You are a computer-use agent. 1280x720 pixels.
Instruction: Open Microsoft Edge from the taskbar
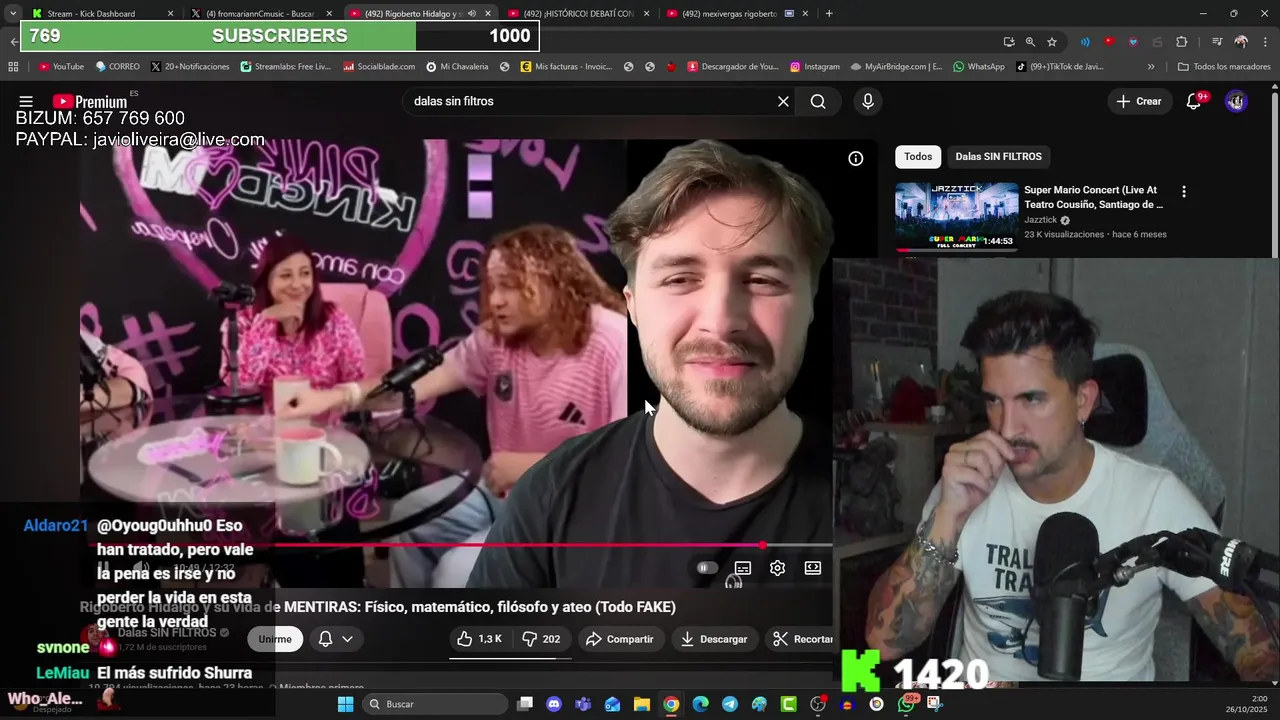700,704
